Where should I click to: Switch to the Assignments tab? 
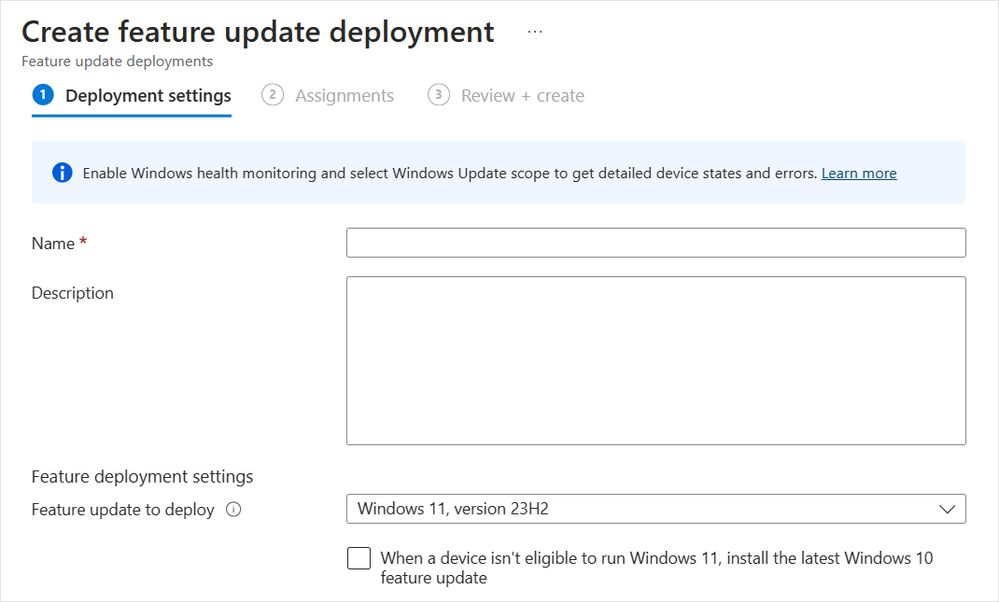[x=344, y=95]
